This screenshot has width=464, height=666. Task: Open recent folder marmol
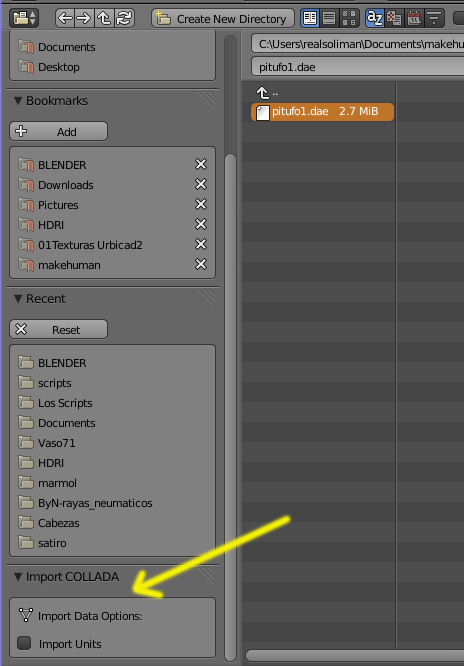[112, 483]
